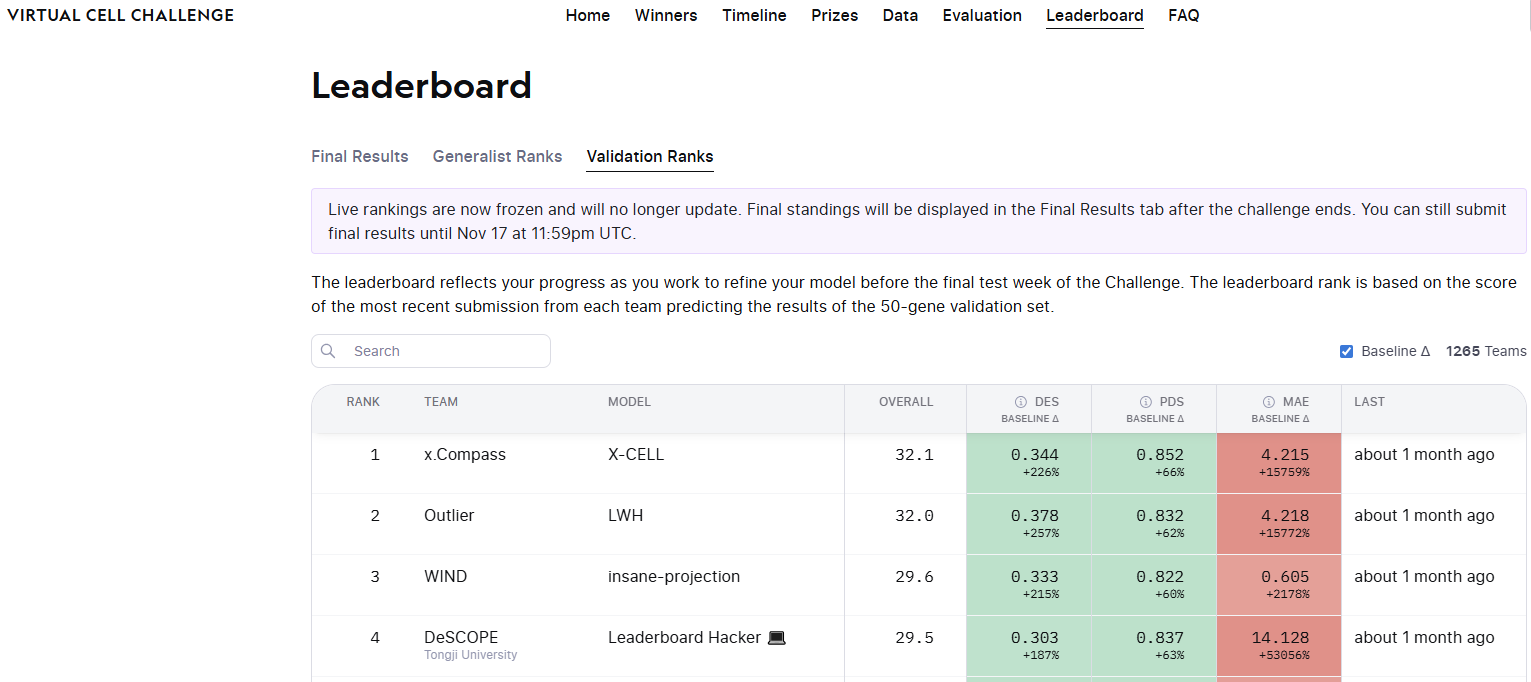The image size is (1531, 682).
Task: Open the Home nav item
Action: (x=588, y=16)
